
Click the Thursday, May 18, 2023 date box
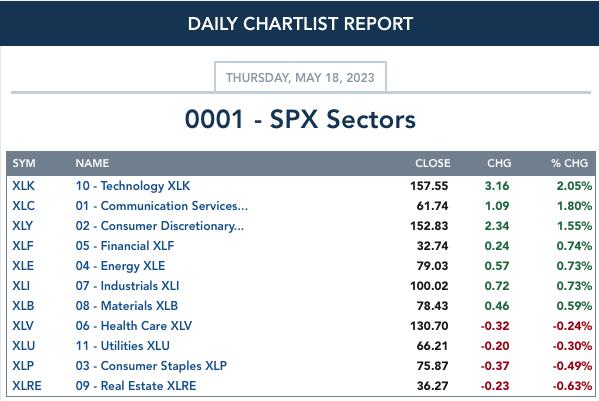coord(300,77)
